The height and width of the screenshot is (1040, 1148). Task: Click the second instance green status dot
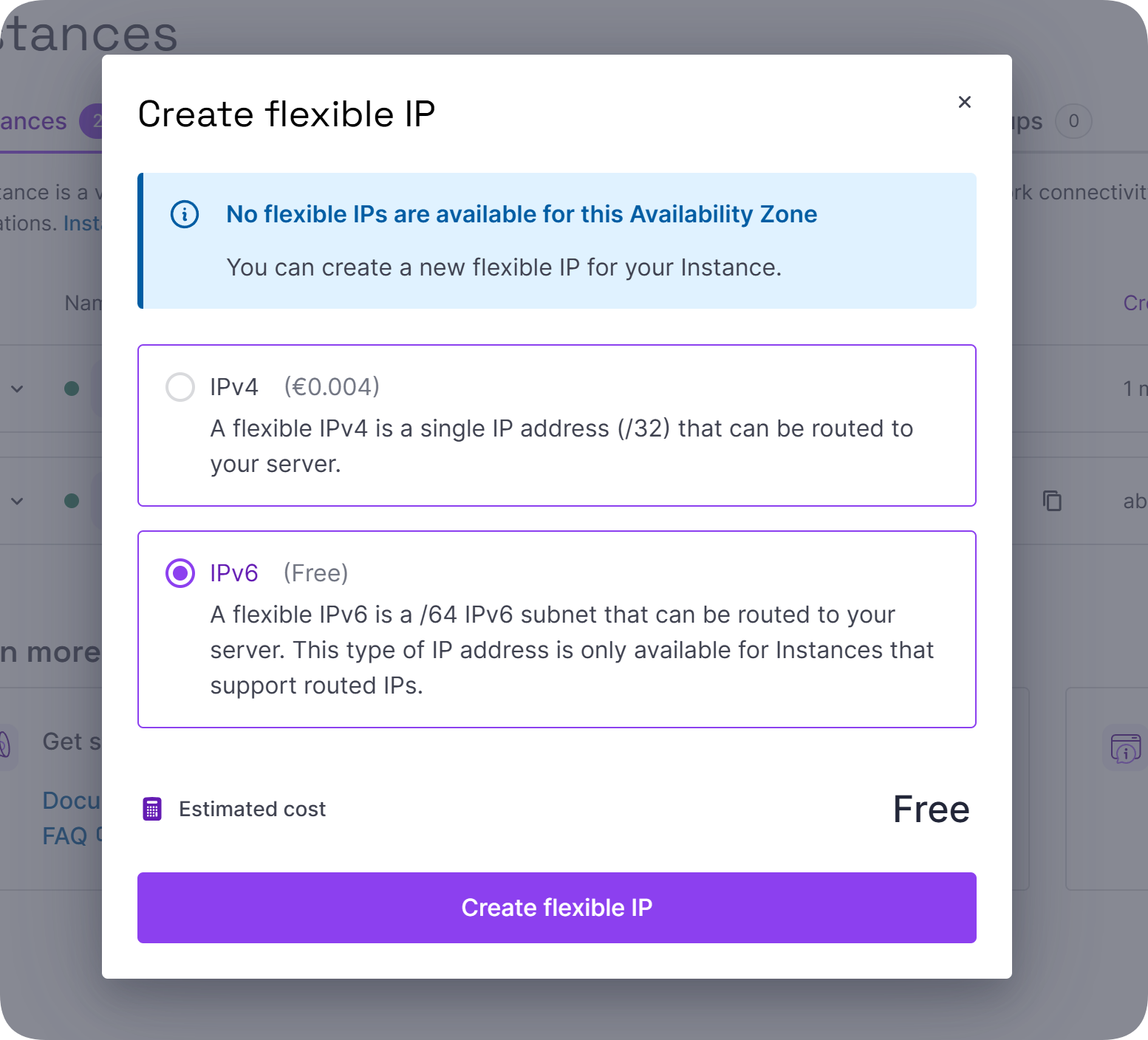72,501
